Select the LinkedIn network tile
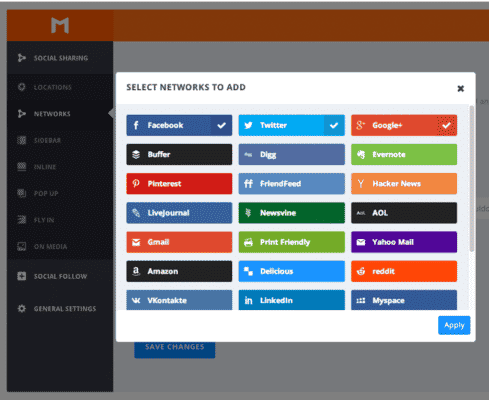489x400 pixels. pyautogui.click(x=292, y=300)
